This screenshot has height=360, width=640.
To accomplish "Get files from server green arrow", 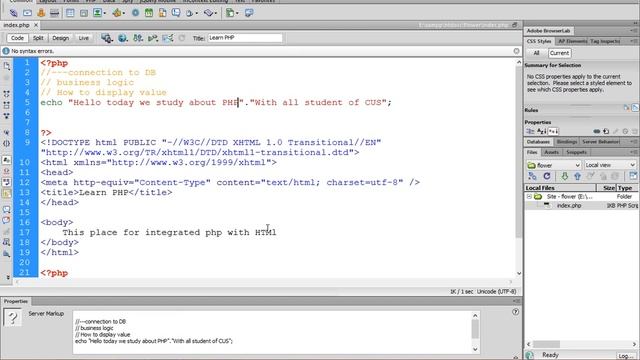I will tap(564, 176).
